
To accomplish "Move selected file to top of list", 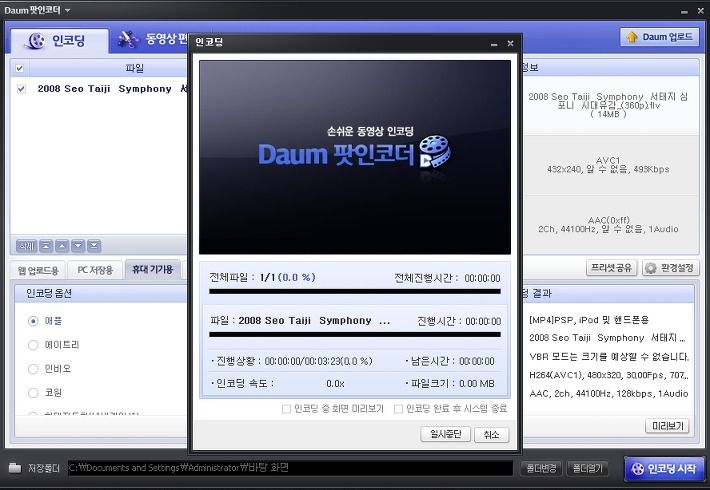I will pyautogui.click(x=46, y=245).
